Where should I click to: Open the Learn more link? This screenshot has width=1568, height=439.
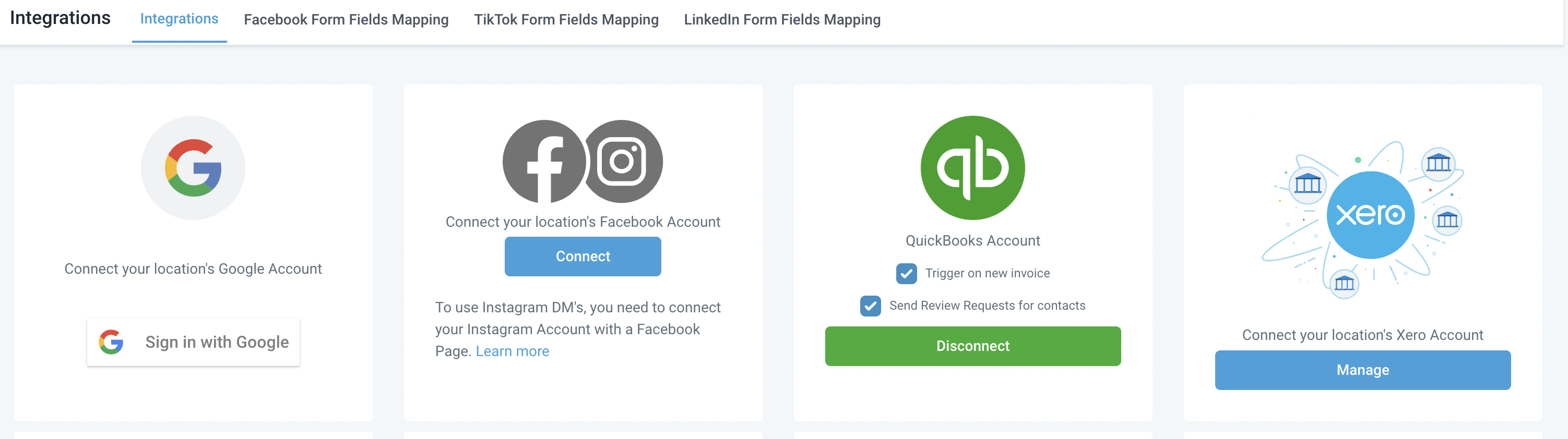(x=512, y=351)
